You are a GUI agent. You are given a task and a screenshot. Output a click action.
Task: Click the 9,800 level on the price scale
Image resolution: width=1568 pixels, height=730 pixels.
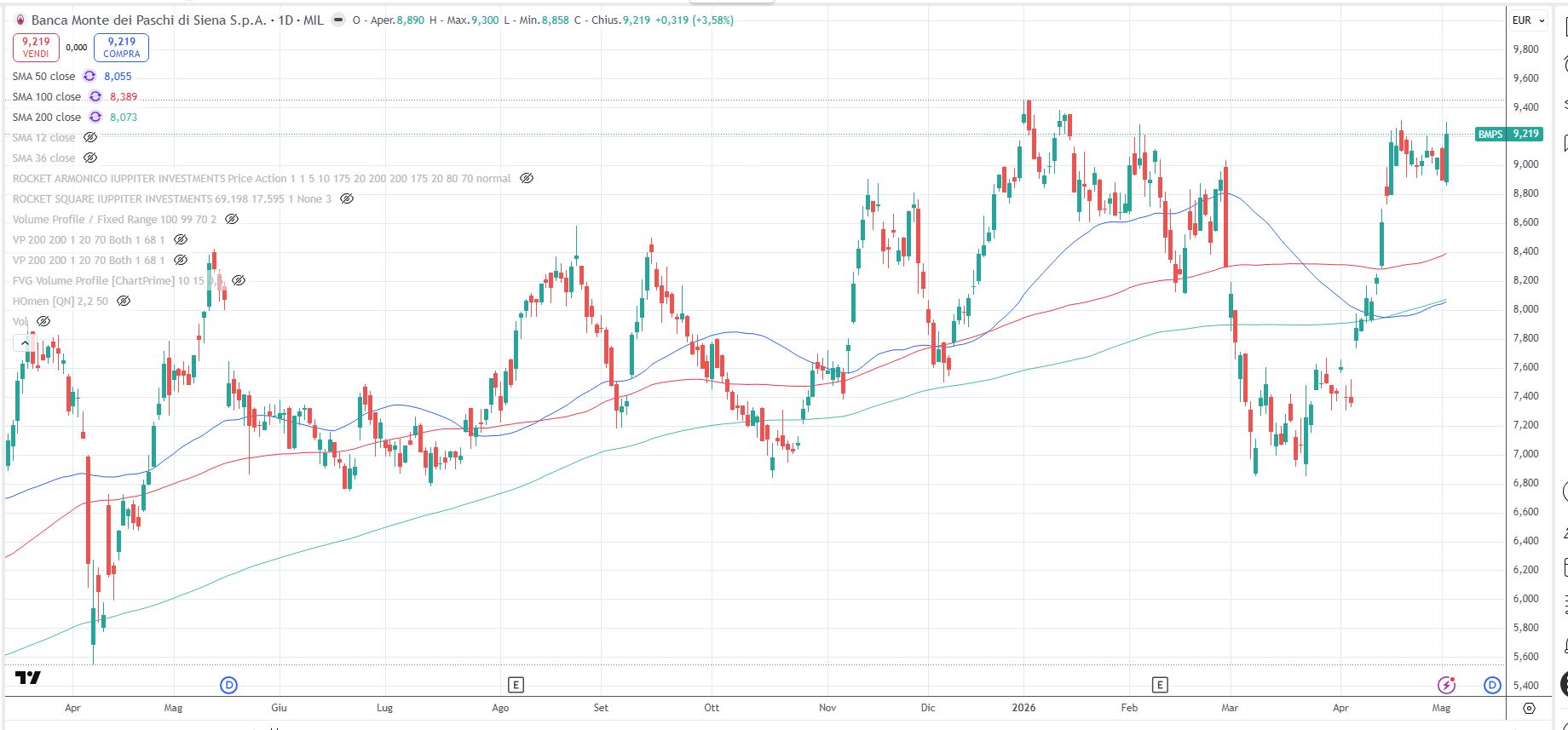[1525, 49]
